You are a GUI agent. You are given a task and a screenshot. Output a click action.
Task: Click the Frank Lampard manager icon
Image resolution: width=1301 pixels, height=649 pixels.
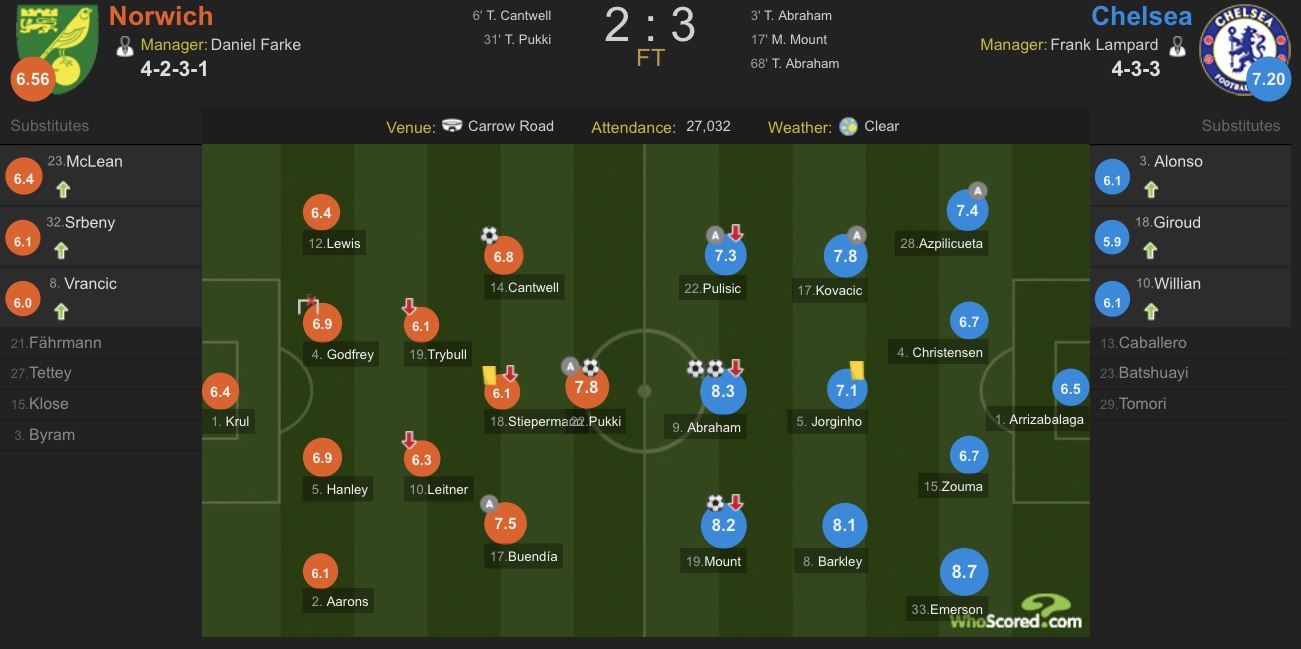coord(1177,45)
